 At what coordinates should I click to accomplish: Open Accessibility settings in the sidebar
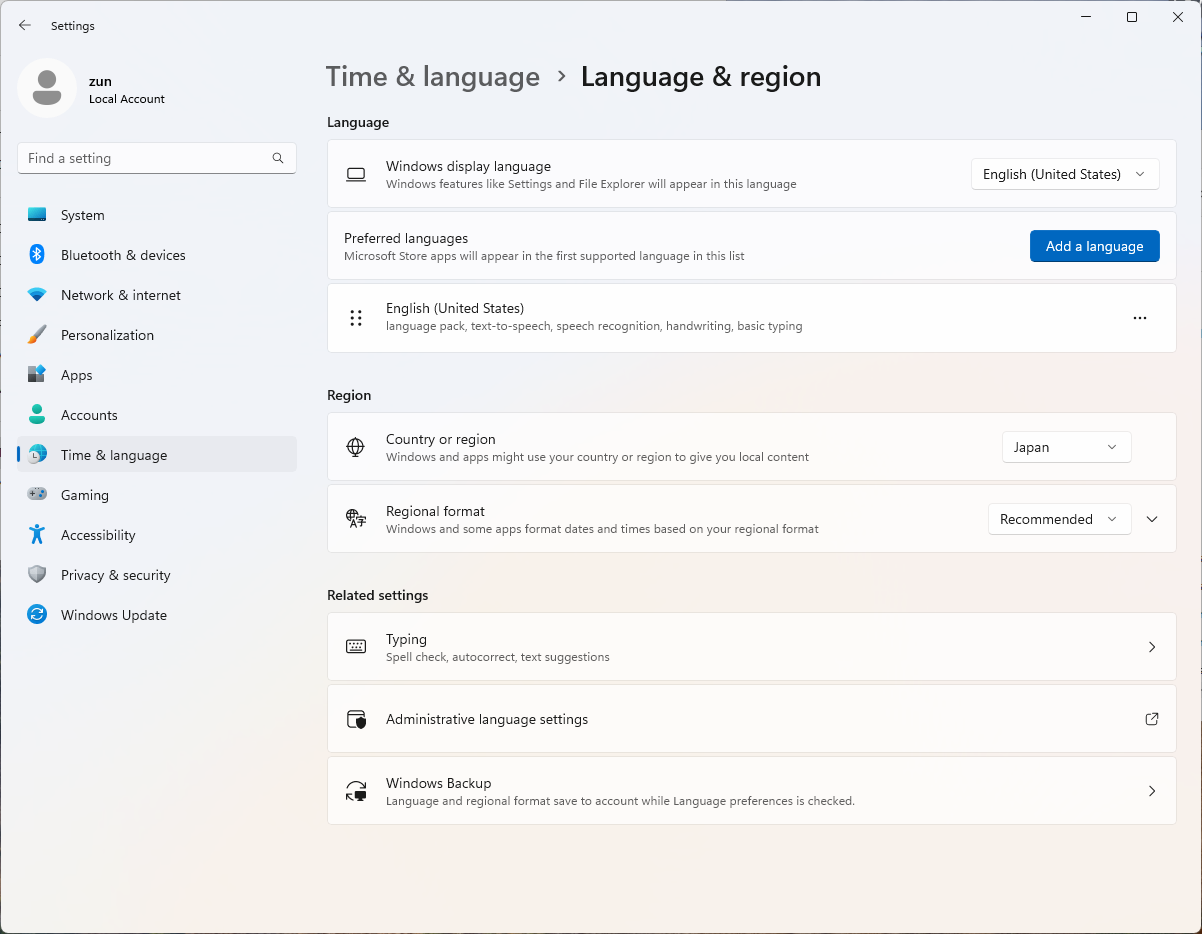point(157,535)
